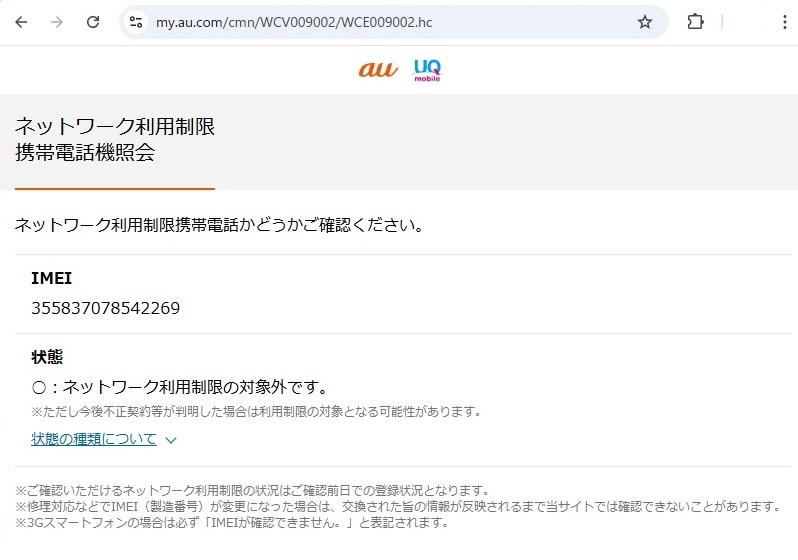Viewport: 798px width, 560px height.
Task: Click the 状態 heading
Action: coord(47,357)
